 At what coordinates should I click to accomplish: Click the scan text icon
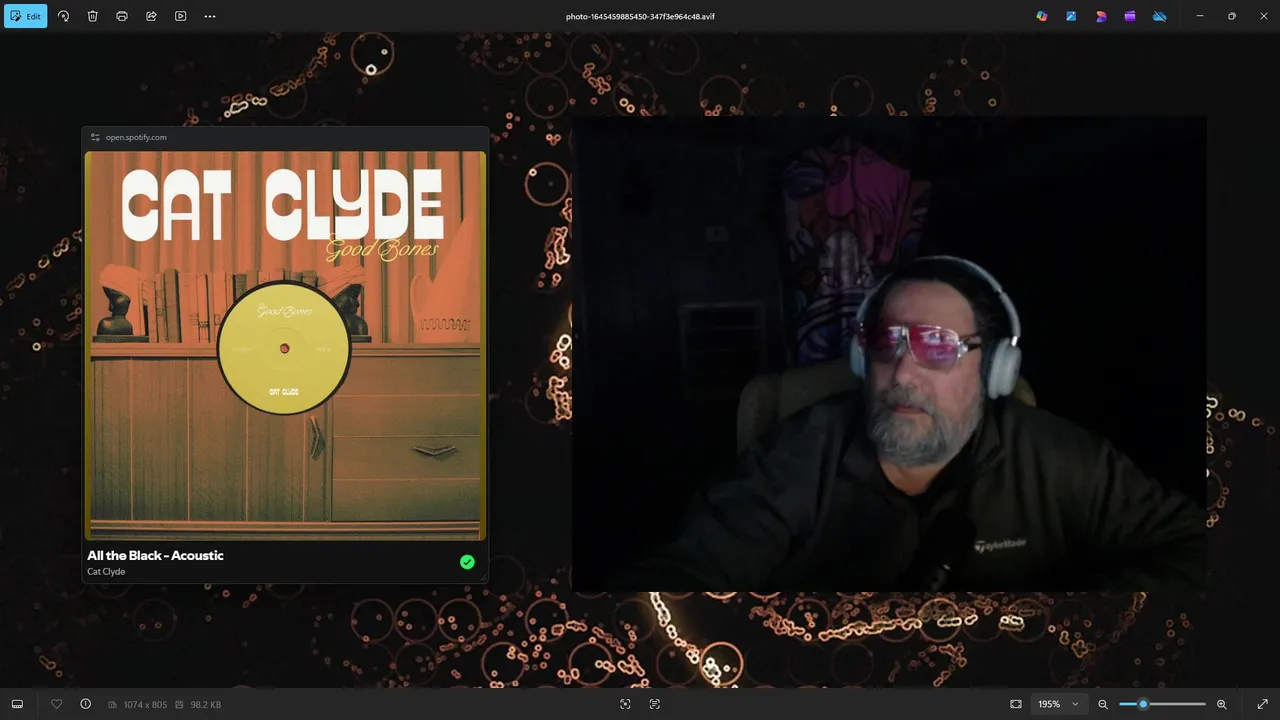coord(655,704)
